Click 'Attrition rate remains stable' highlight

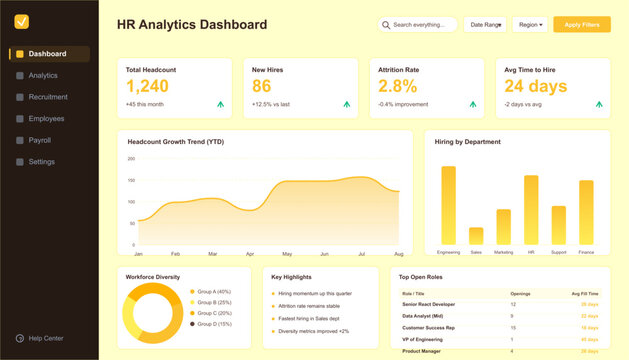pyautogui.click(x=309, y=306)
